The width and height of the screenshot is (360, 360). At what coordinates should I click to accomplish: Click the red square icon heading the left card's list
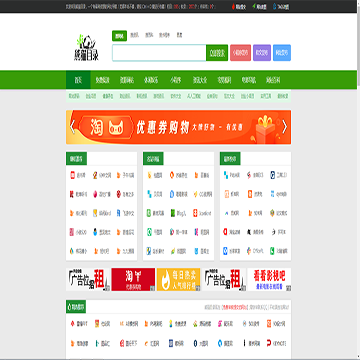click(73, 175)
